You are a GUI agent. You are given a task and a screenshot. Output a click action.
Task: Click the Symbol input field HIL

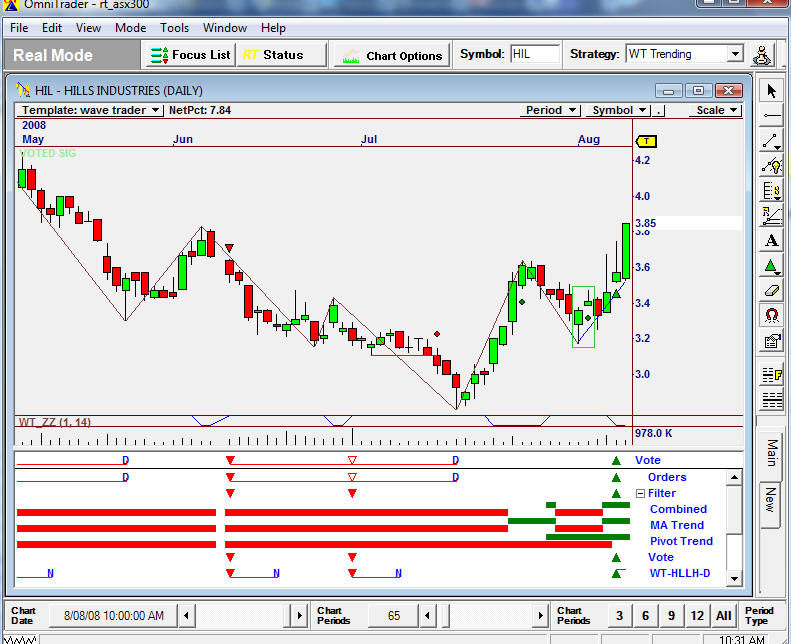[x=535, y=54]
